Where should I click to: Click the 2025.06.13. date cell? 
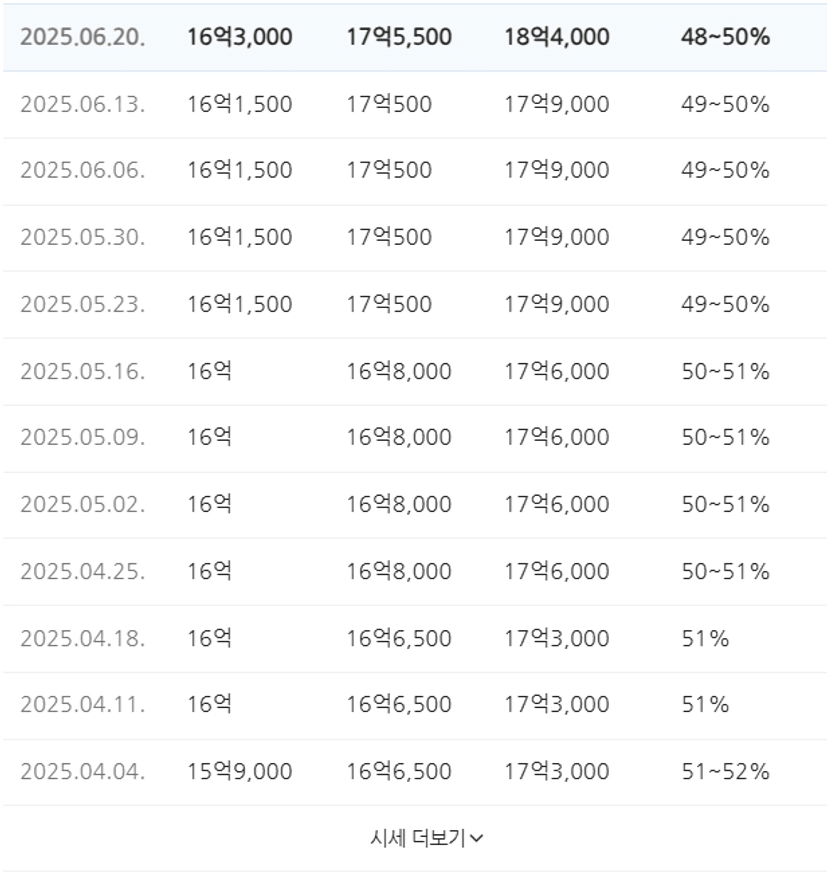click(83, 104)
